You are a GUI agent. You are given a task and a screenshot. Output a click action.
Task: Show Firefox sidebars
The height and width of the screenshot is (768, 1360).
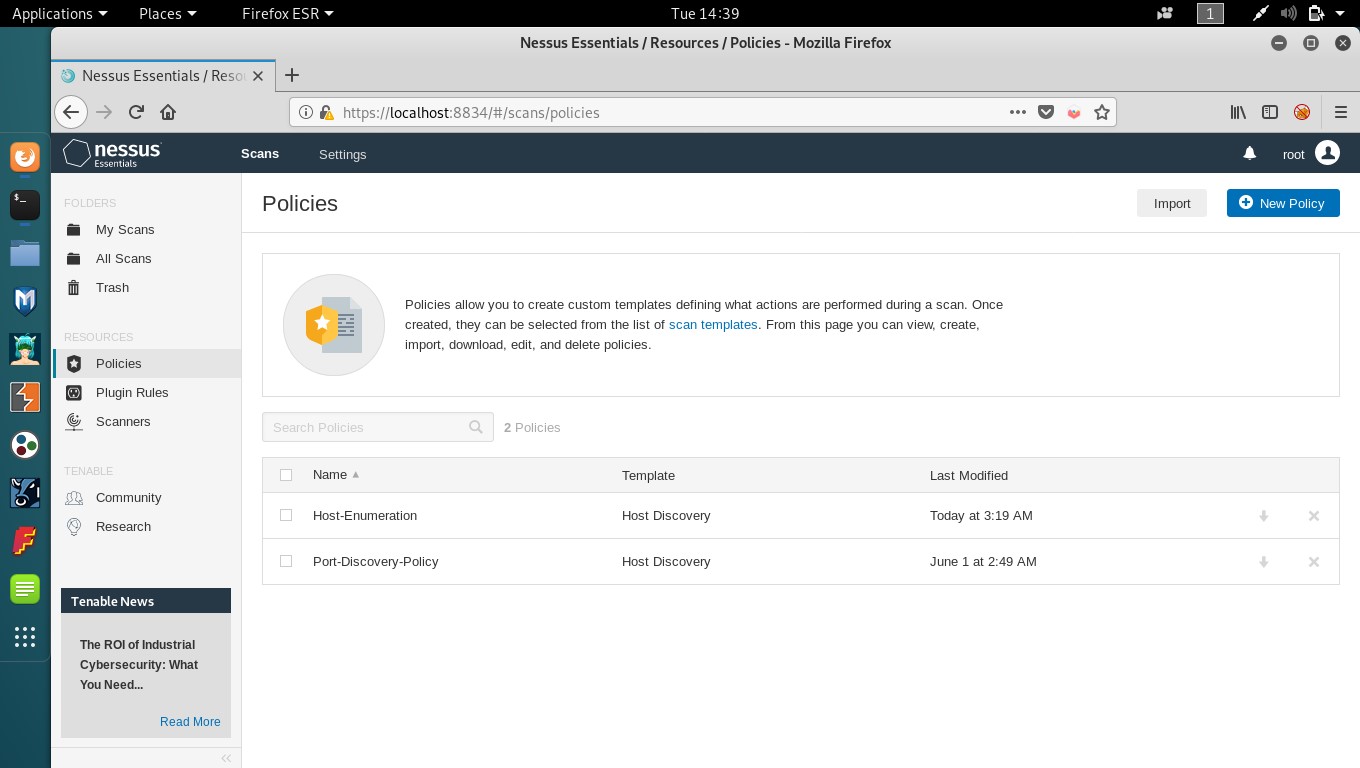point(1270,112)
